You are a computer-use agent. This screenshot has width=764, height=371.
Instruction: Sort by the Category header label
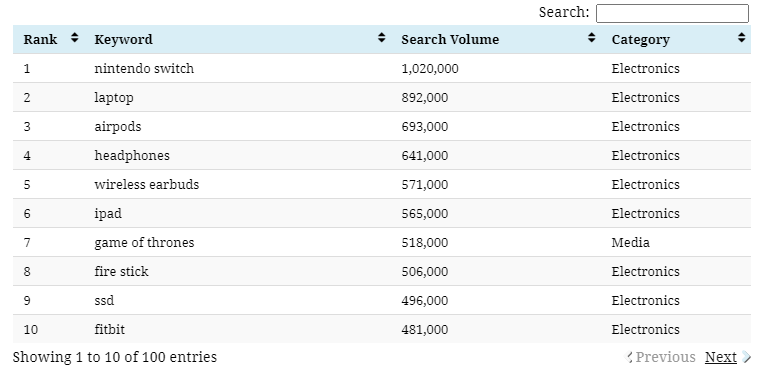[641, 39]
